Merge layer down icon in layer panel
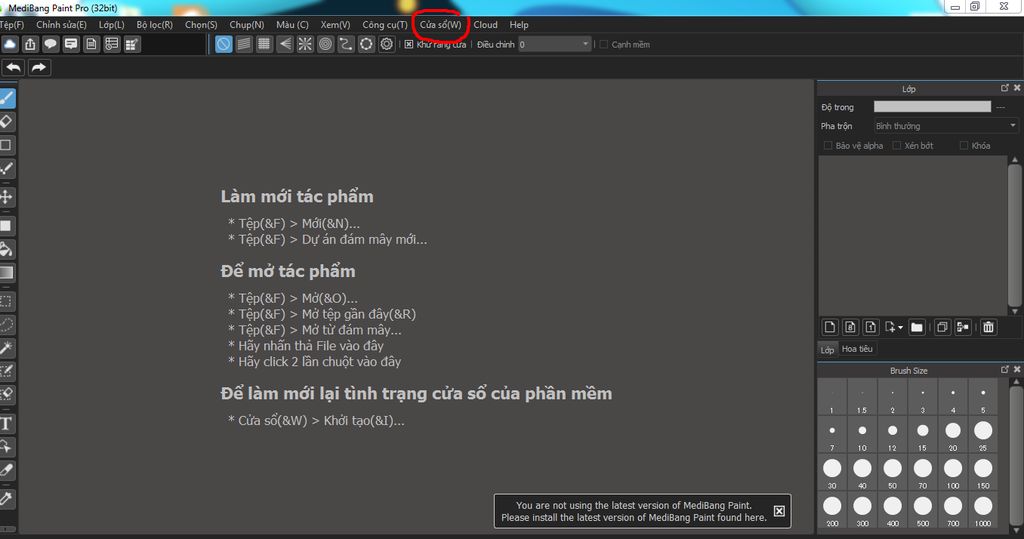The width and height of the screenshot is (1024, 539). [x=963, y=327]
